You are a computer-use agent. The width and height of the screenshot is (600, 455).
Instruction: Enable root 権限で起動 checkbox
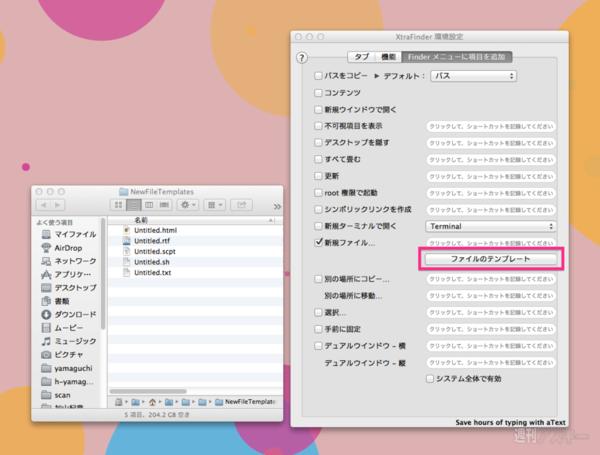[x=318, y=192]
